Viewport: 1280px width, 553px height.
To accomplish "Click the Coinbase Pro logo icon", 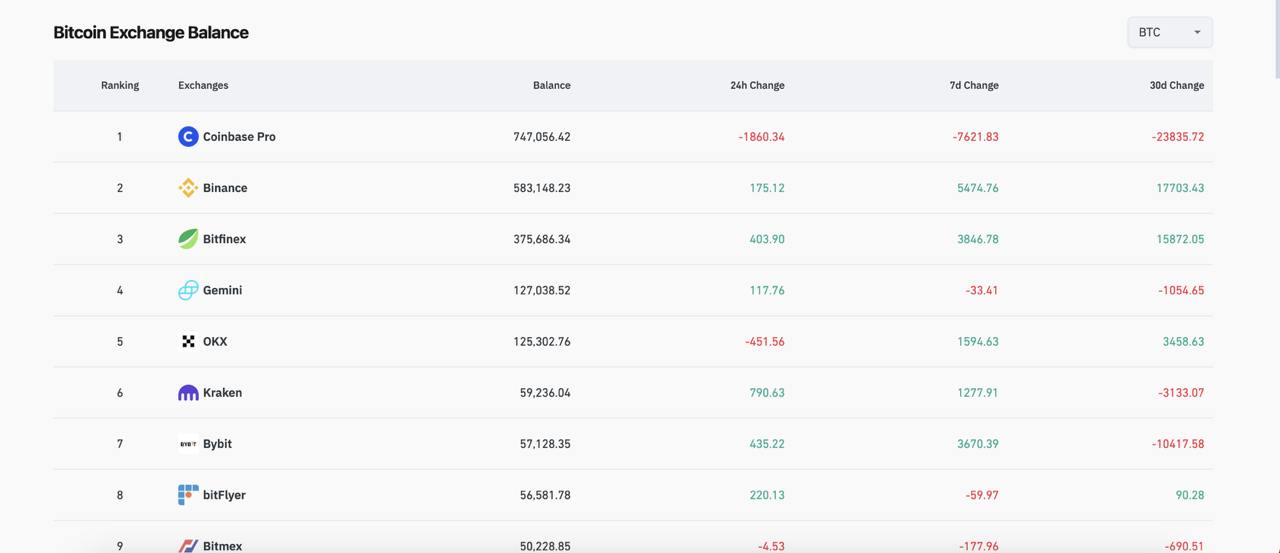I will pyautogui.click(x=188, y=136).
